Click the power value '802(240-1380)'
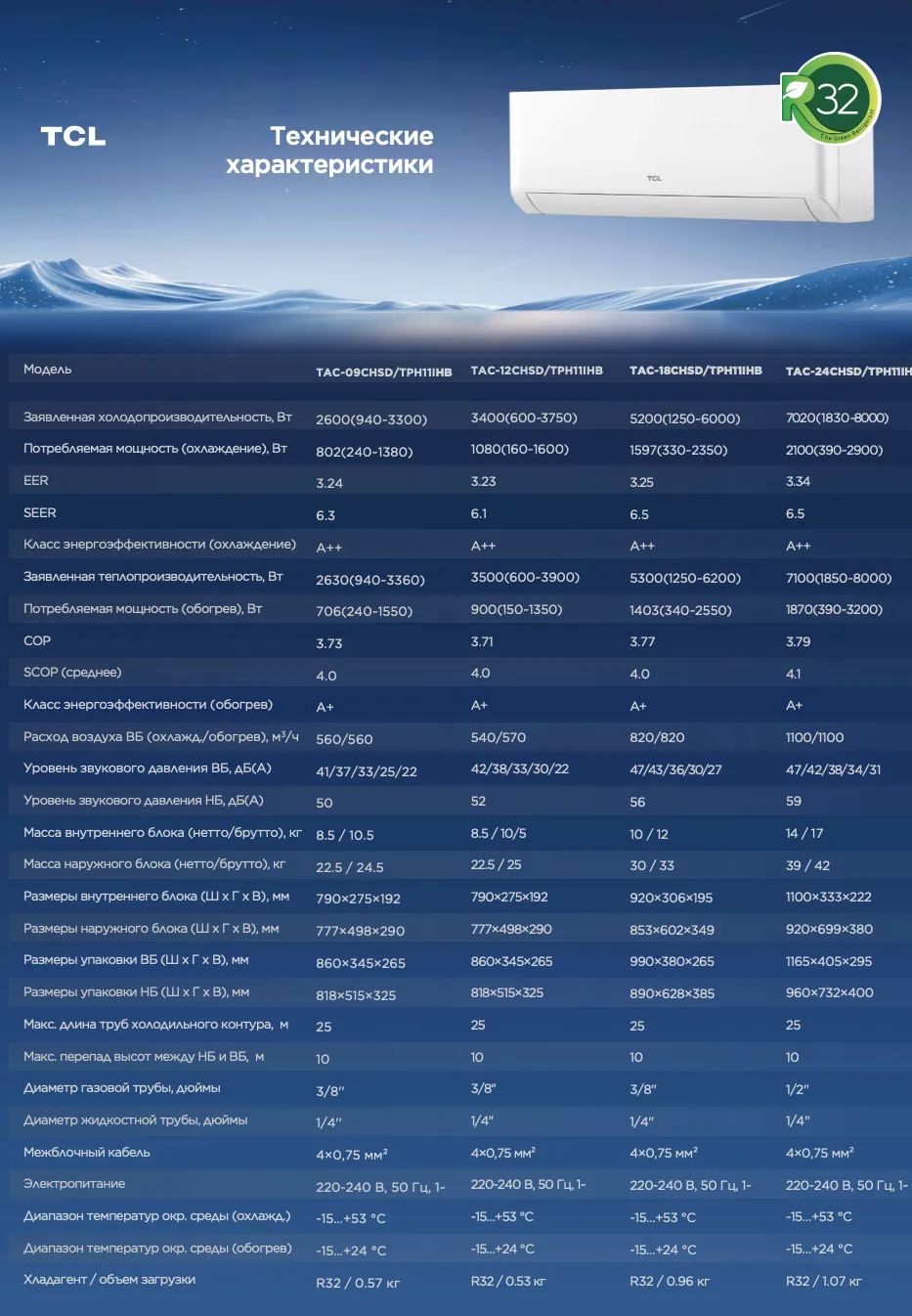This screenshot has height=1316, width=912. 365,452
